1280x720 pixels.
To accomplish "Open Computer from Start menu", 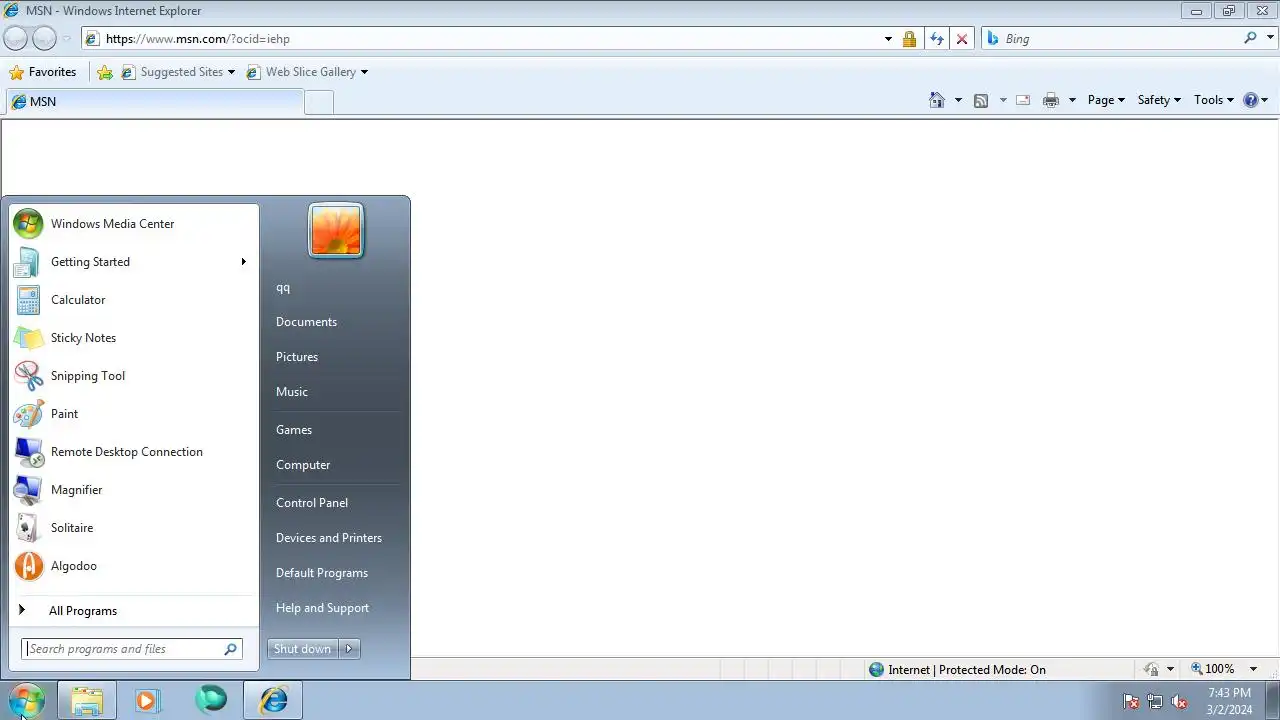I will coord(303,465).
